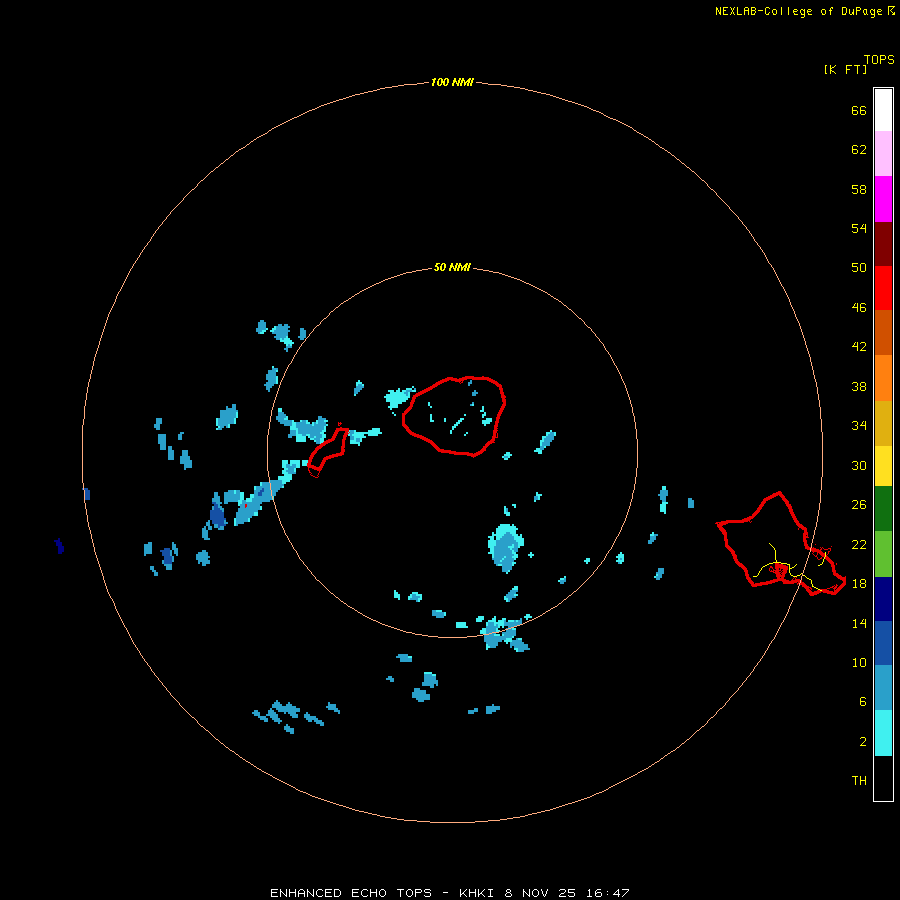The width and height of the screenshot is (900, 900).
Task: Click the legend value '2'
Action: click(x=862, y=742)
